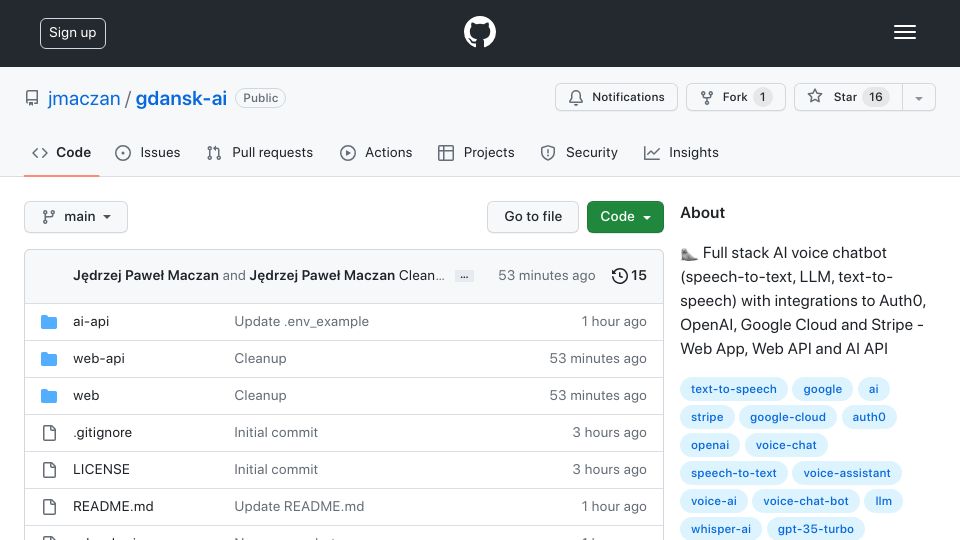The height and width of the screenshot is (540, 960).
Task: Click the Notifications bell icon
Action: pyautogui.click(x=576, y=97)
